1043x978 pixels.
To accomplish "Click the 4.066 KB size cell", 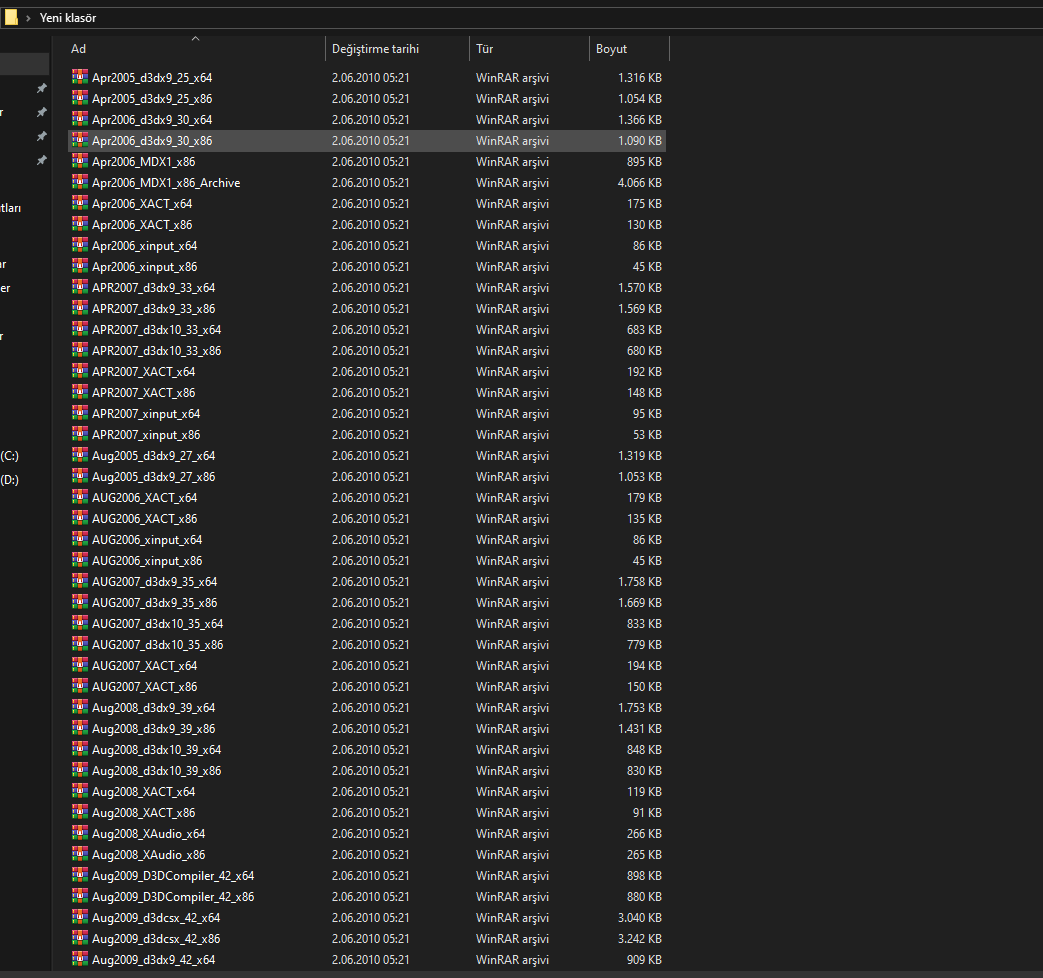I will [640, 182].
